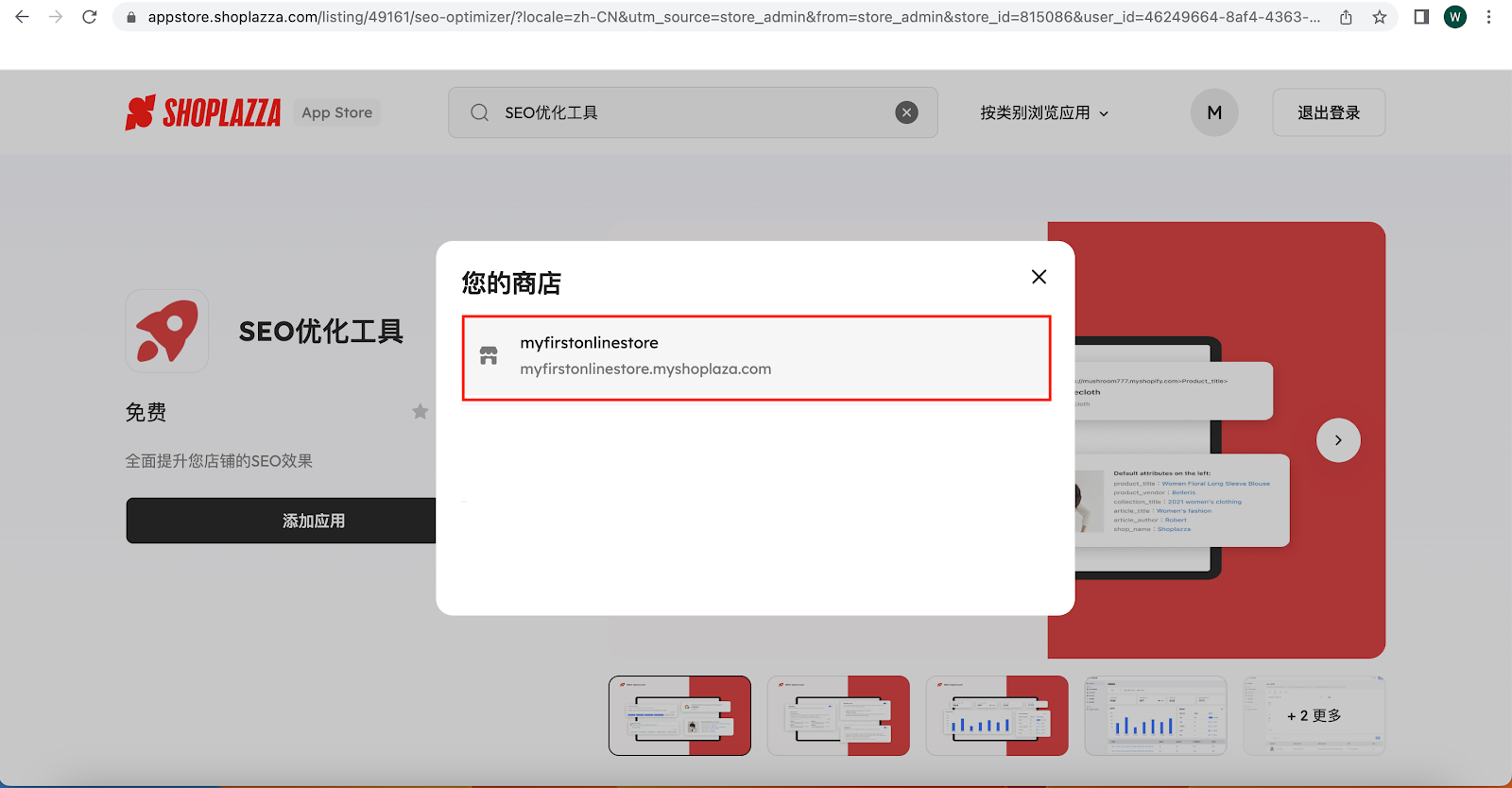Click the store icon beside myfirstonlinestore

(489, 355)
